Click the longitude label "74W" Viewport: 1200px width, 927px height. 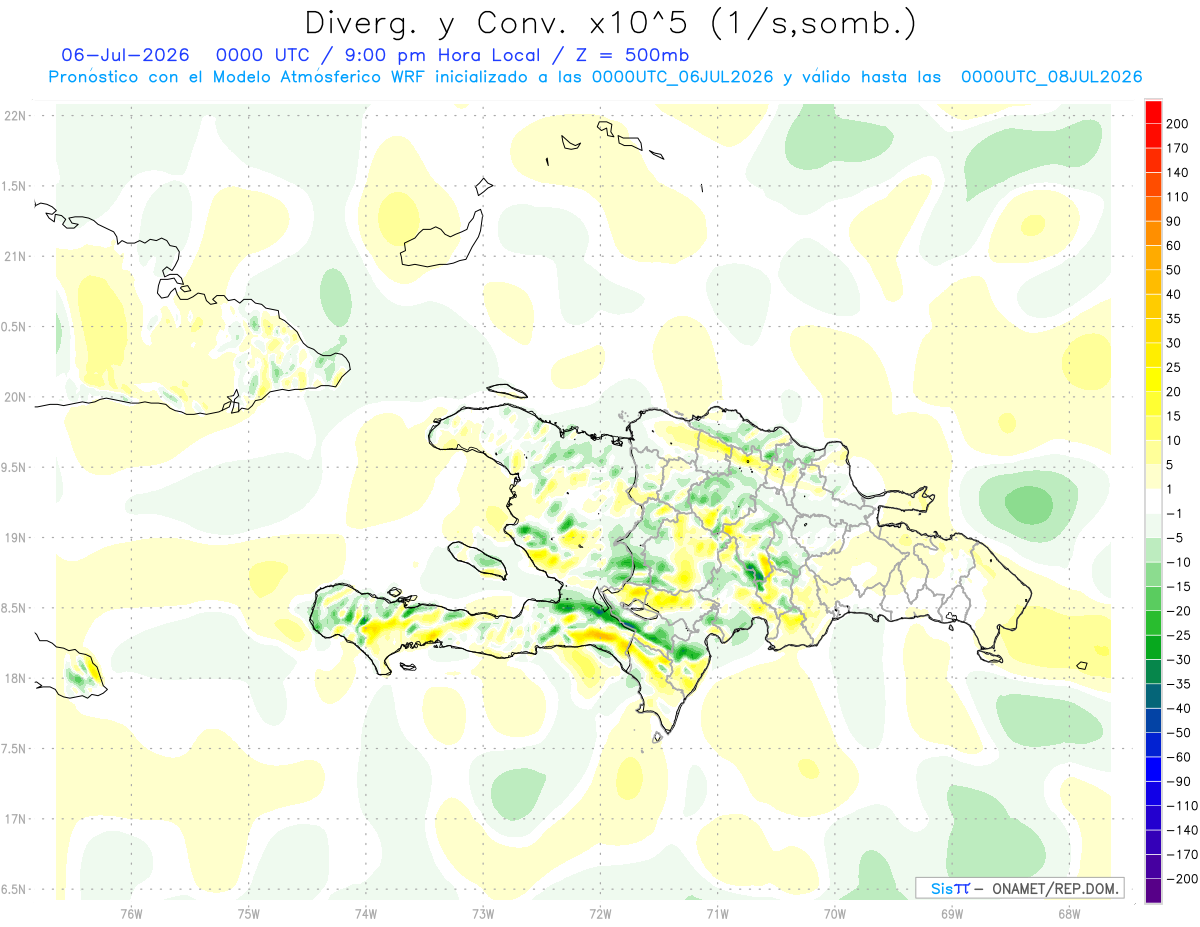365,913
